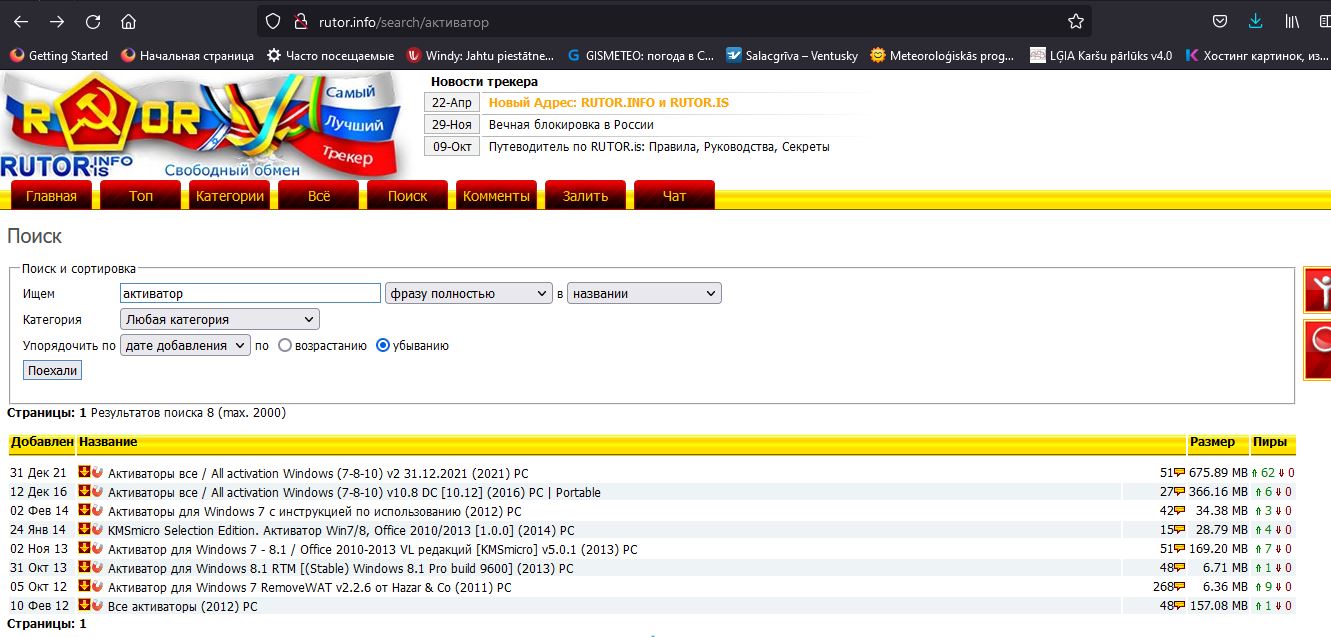1331x637 pixels.
Task: Open the 'названии' search scope dropdown
Action: (644, 294)
